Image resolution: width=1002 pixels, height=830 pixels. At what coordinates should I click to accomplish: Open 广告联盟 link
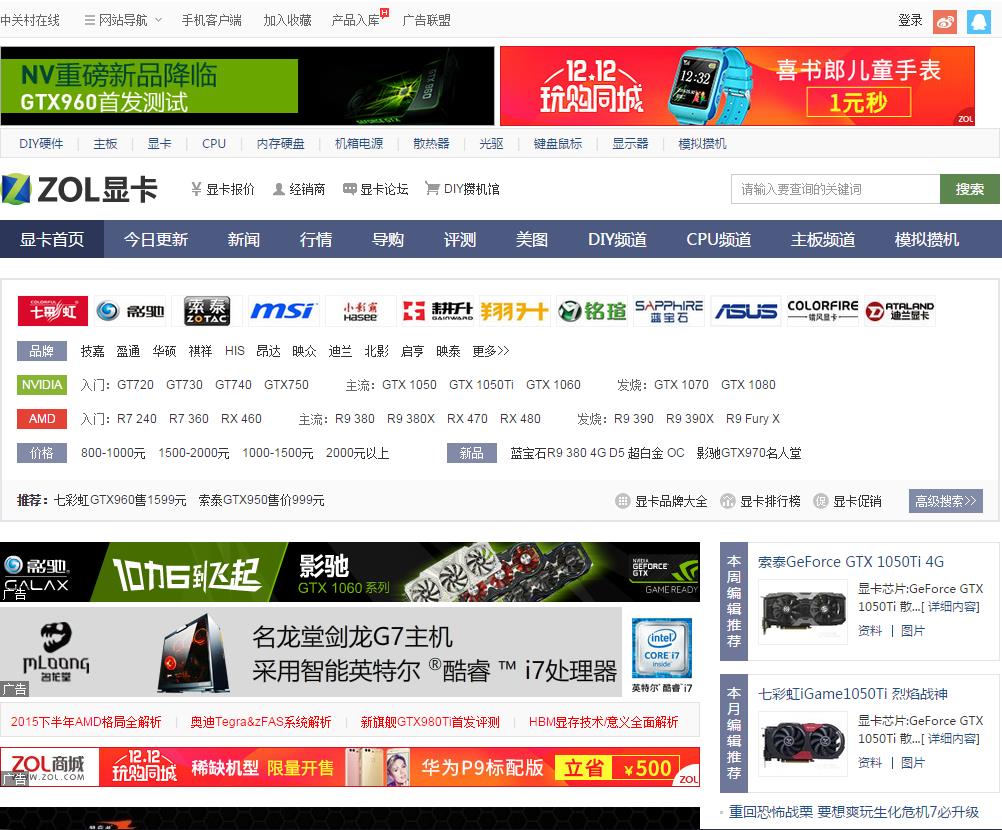pyautogui.click(x=426, y=20)
